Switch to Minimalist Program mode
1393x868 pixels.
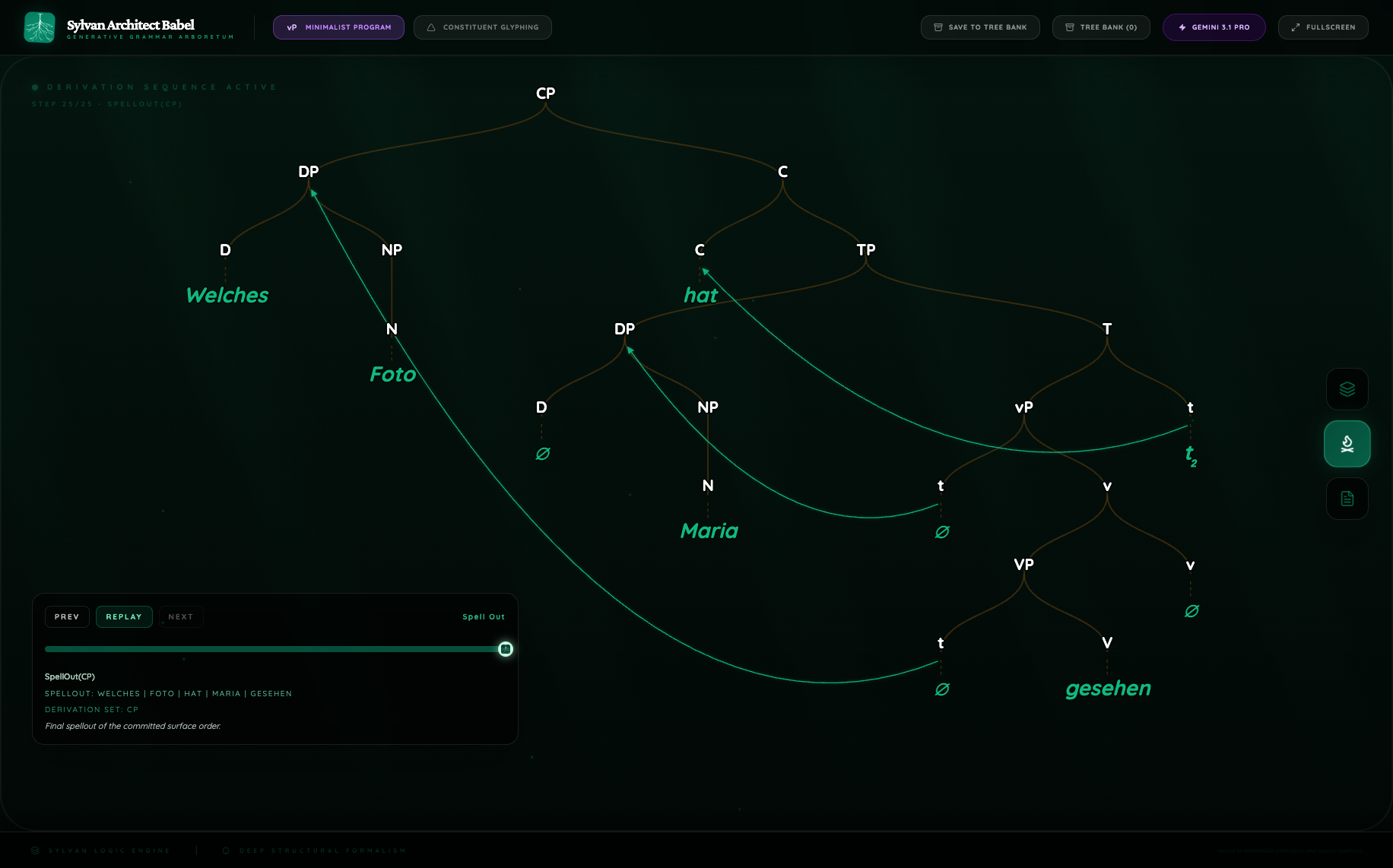click(338, 27)
